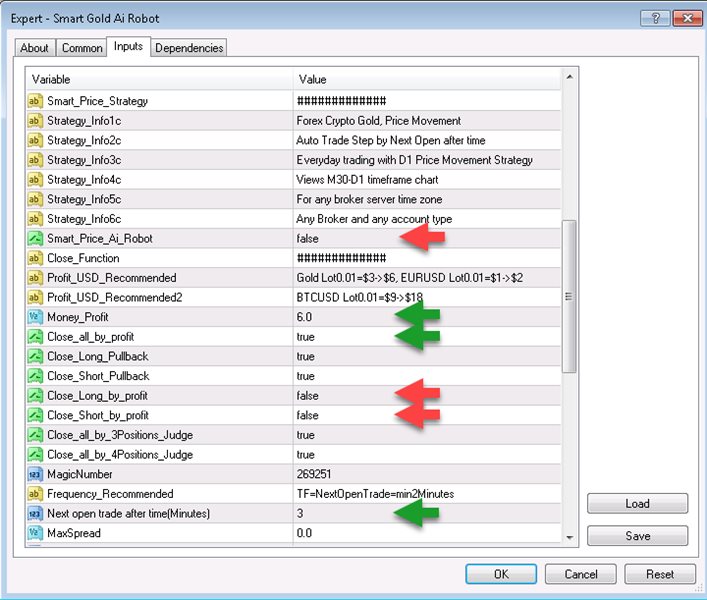Image resolution: width=707 pixels, height=600 pixels.
Task: Click the ab icon next to Strategy_Info5c
Action: (x=35, y=199)
